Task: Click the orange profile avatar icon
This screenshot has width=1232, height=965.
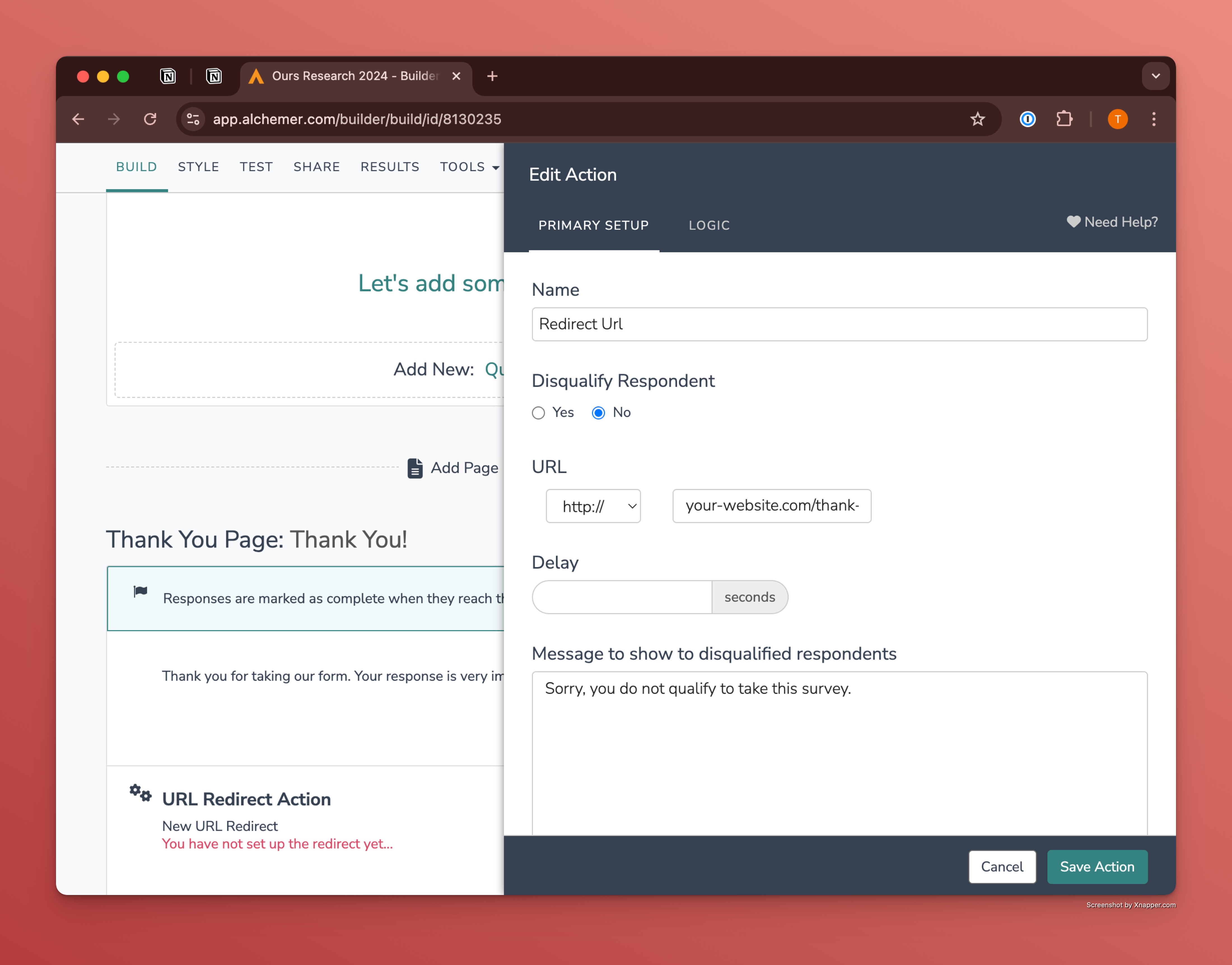Action: tap(1117, 119)
